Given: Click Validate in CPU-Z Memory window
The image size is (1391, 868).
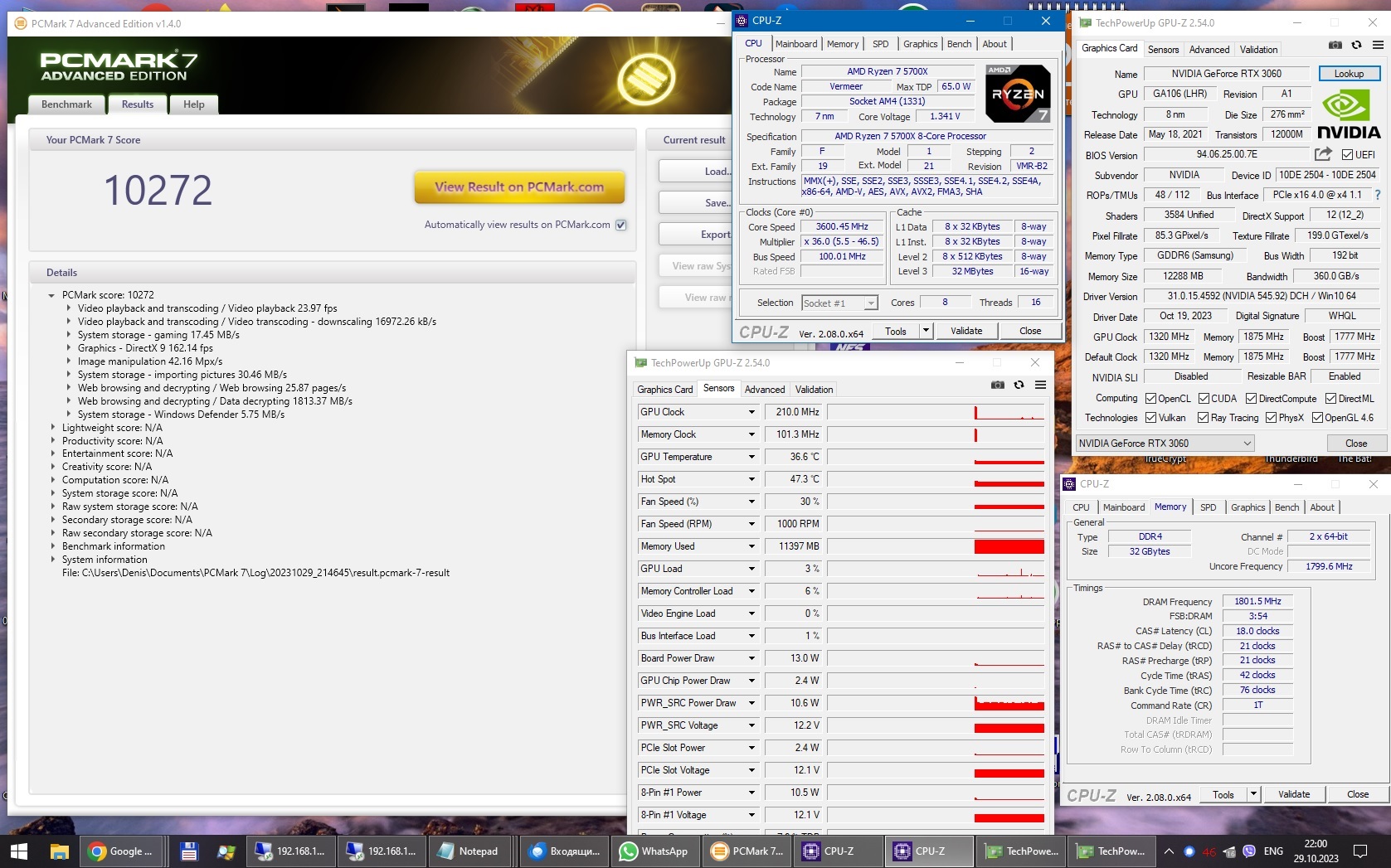Looking at the screenshot, I should (1293, 794).
